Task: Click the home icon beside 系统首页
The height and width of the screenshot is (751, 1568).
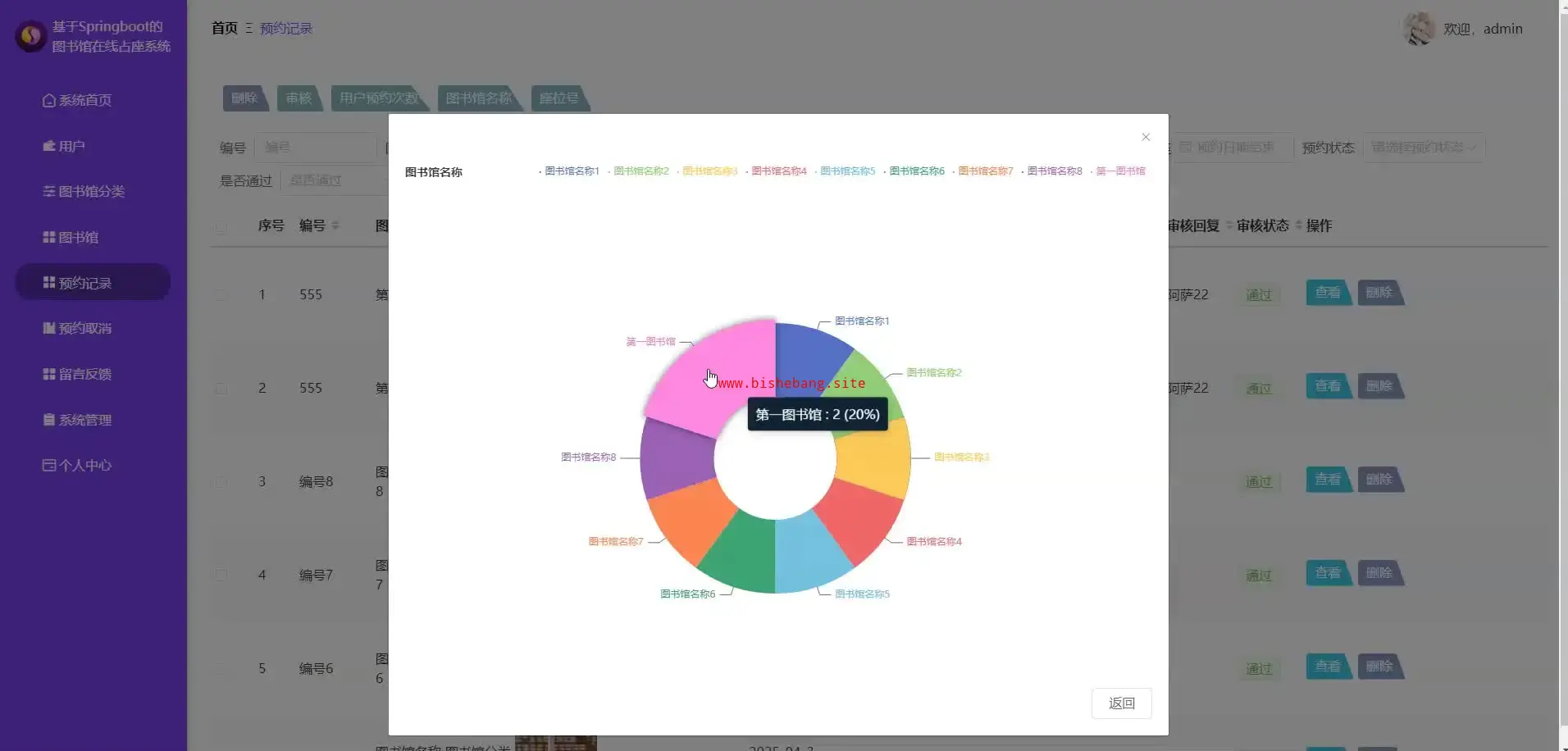Action: pyautogui.click(x=49, y=100)
